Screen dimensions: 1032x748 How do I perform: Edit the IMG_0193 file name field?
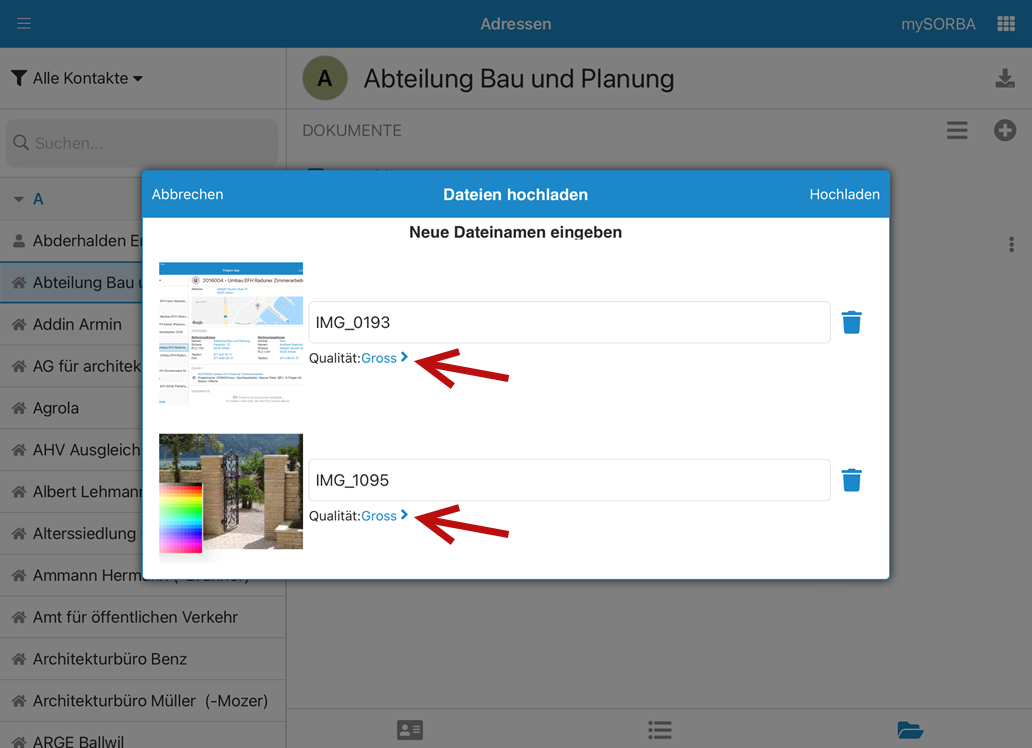pos(569,322)
